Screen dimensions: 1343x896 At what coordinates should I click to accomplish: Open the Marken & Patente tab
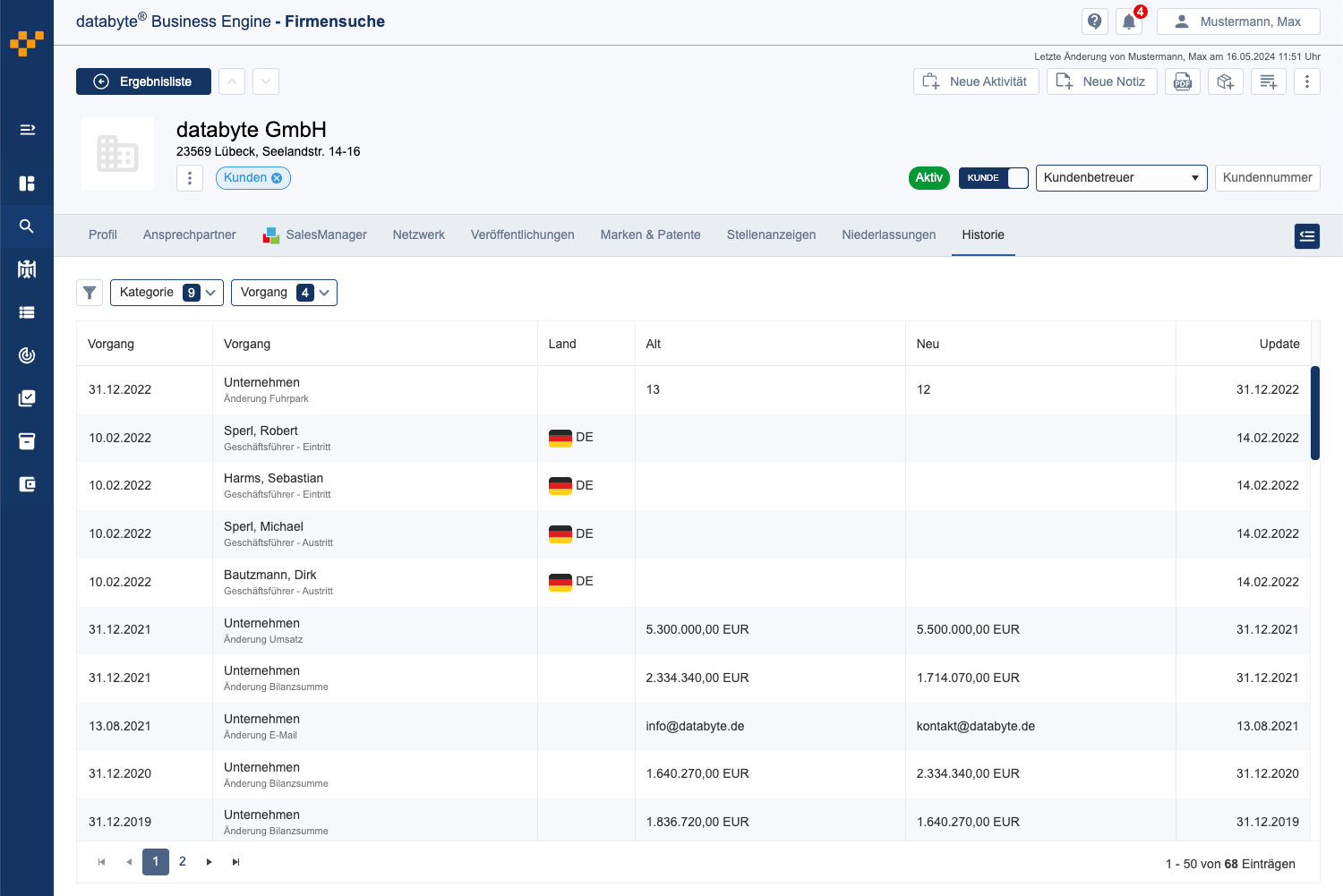coord(651,235)
